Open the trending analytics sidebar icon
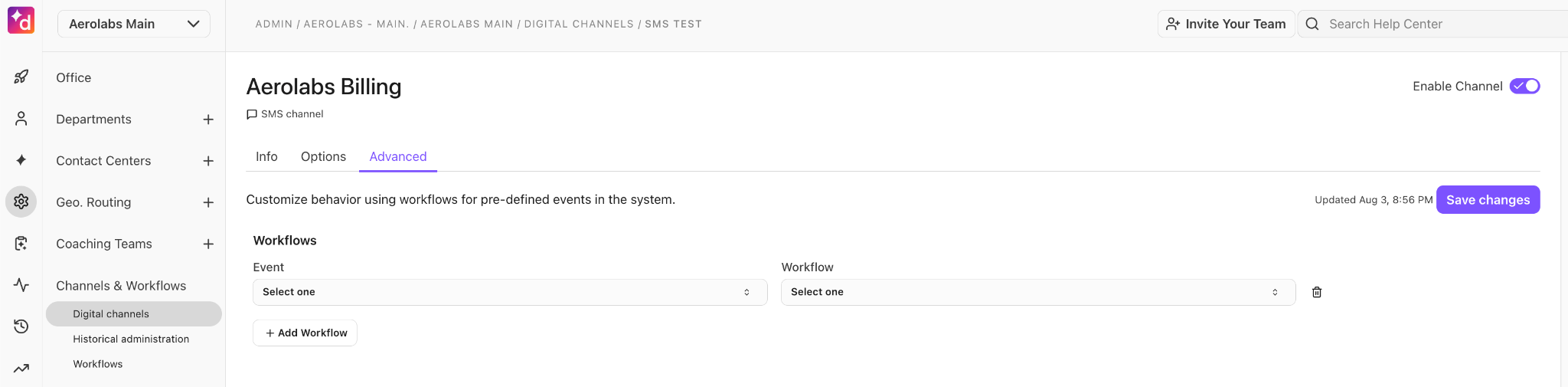This screenshot has width=1568, height=387. click(x=21, y=368)
